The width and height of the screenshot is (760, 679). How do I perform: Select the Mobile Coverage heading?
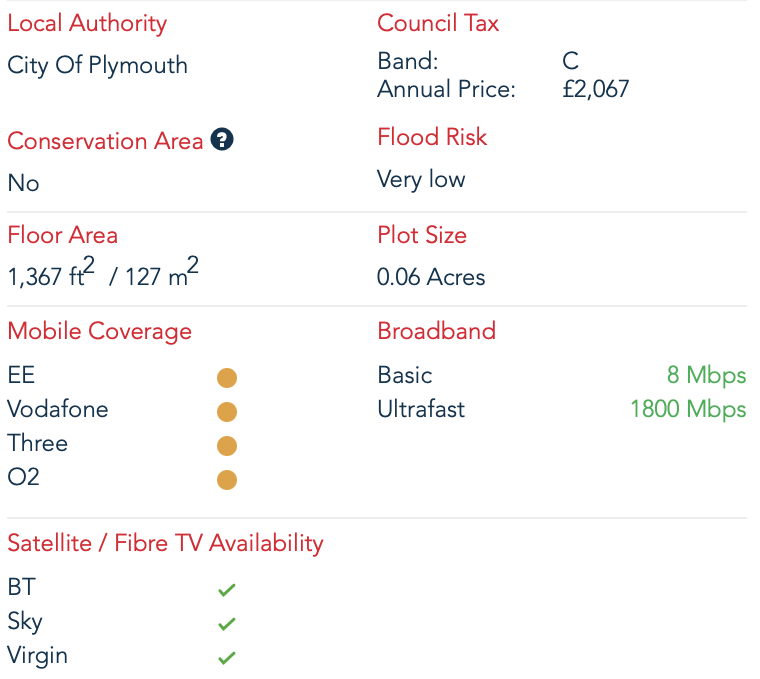point(99,332)
